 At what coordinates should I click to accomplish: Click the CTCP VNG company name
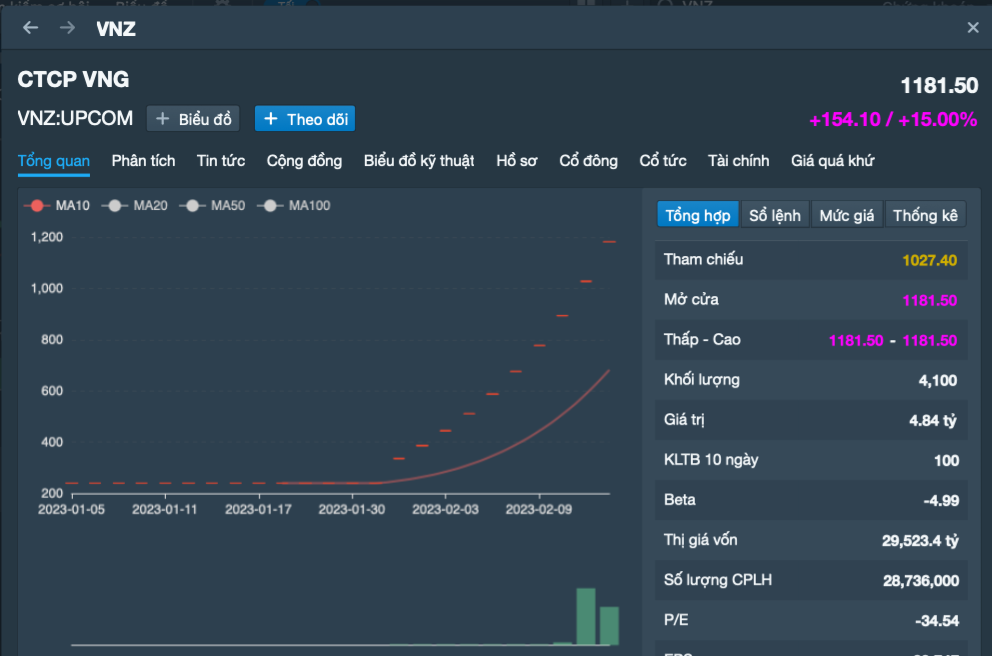point(73,79)
